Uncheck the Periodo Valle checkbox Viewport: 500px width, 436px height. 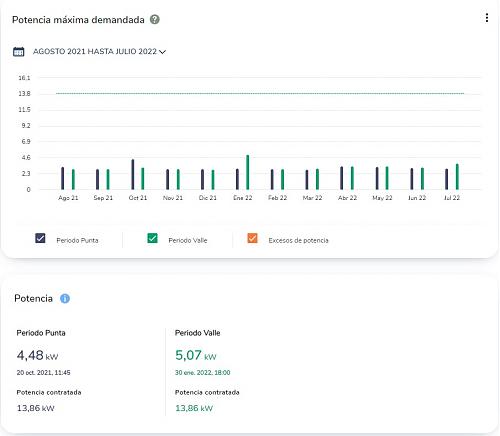pos(152,238)
